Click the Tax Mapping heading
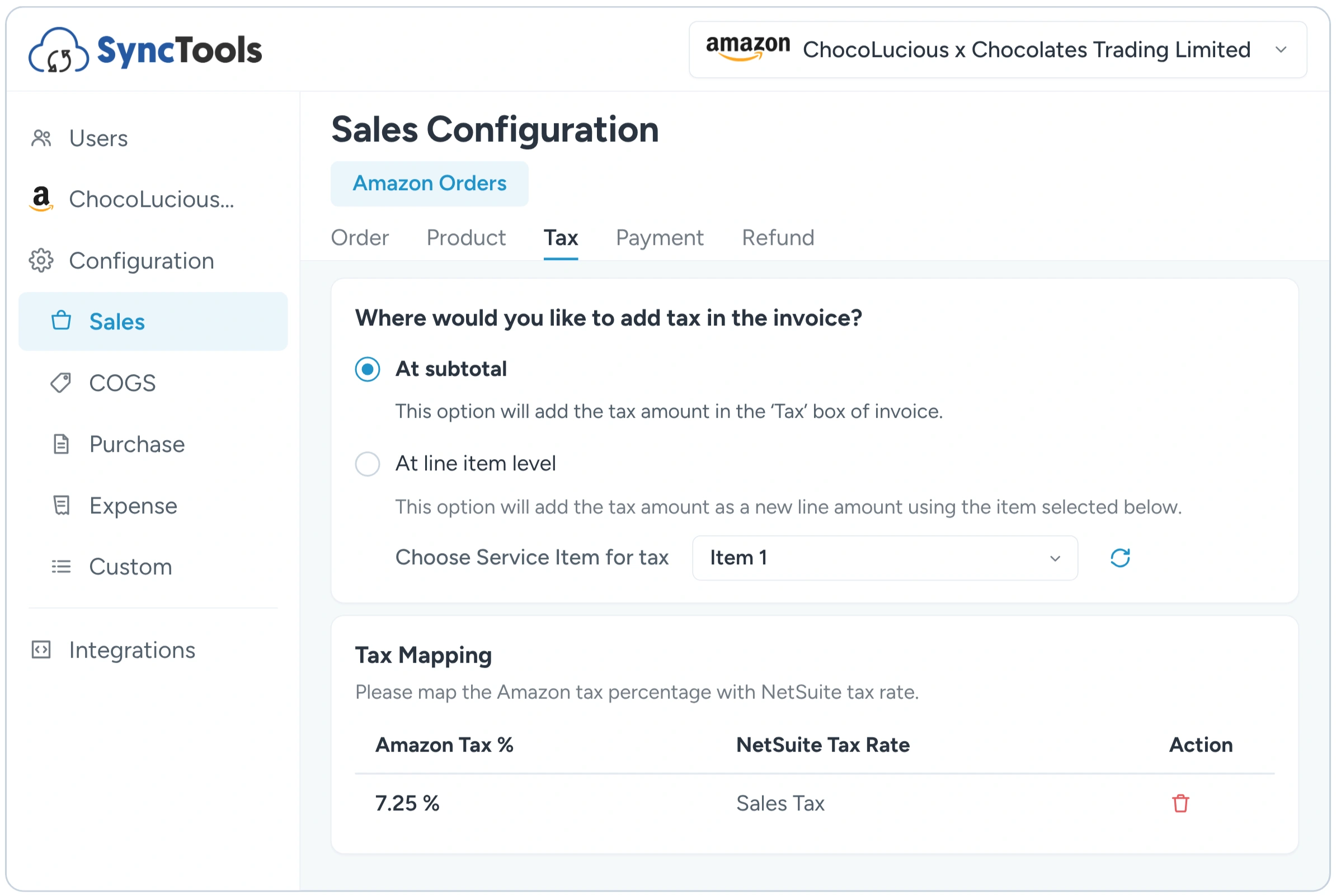The width and height of the screenshot is (1336, 896). (x=424, y=656)
